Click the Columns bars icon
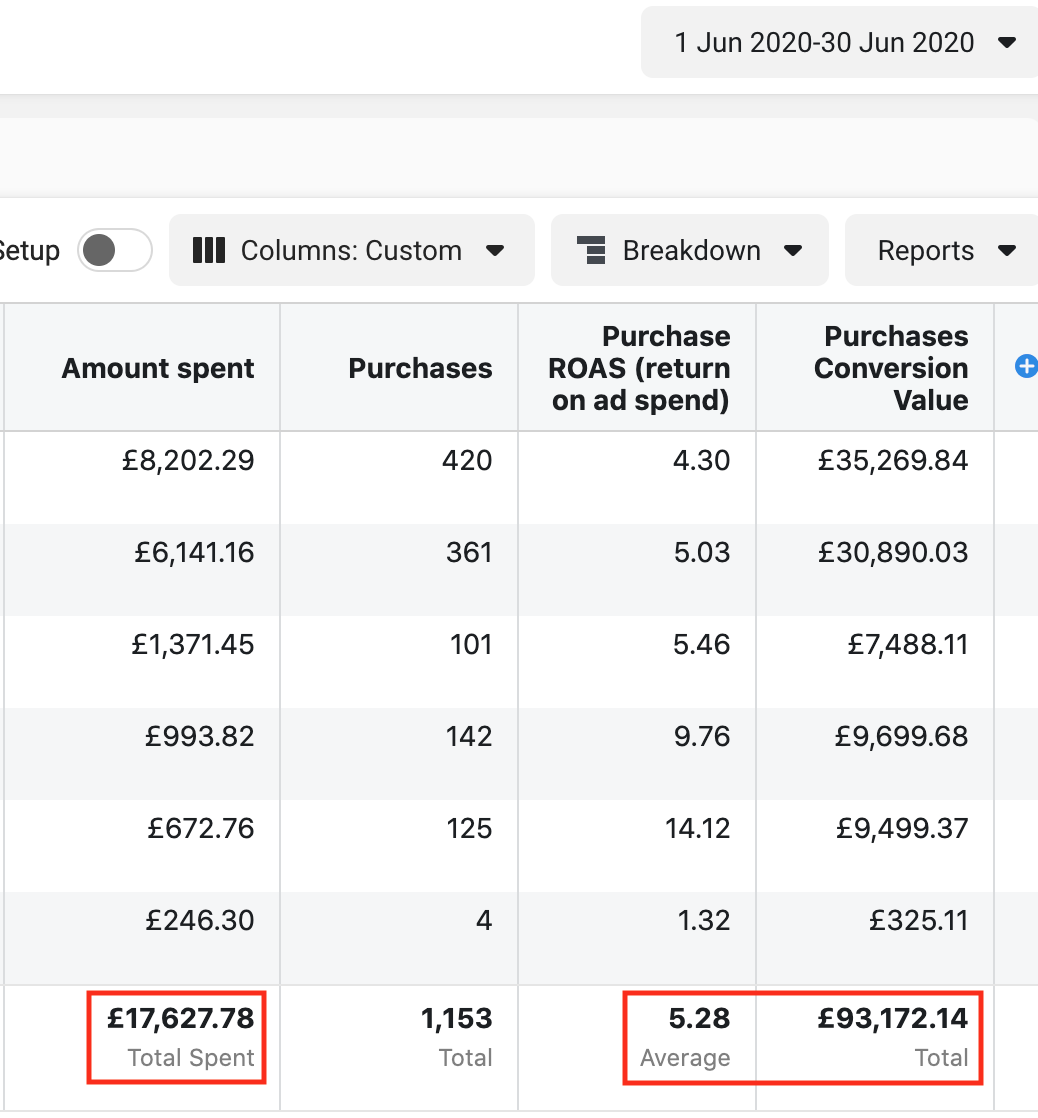1038x1118 pixels. [208, 250]
